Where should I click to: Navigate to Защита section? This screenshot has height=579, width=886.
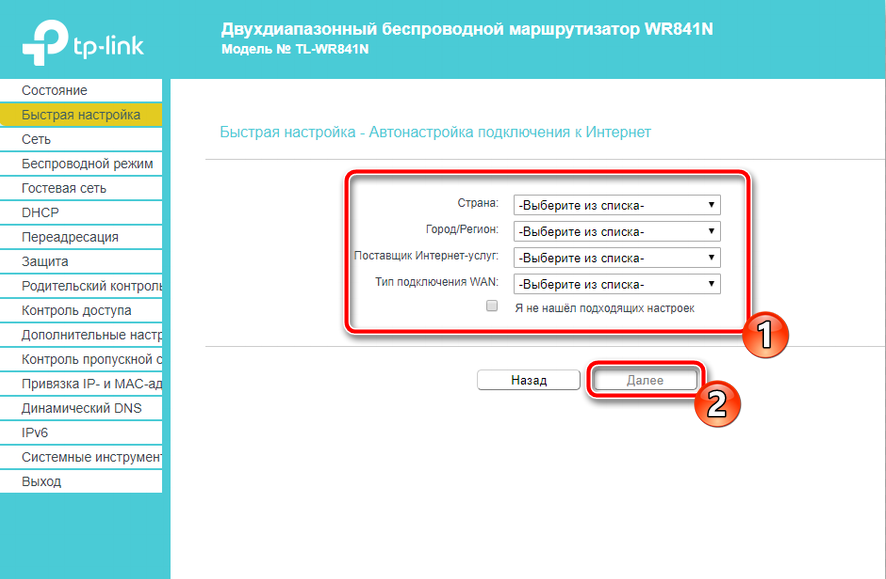click(x=45, y=262)
